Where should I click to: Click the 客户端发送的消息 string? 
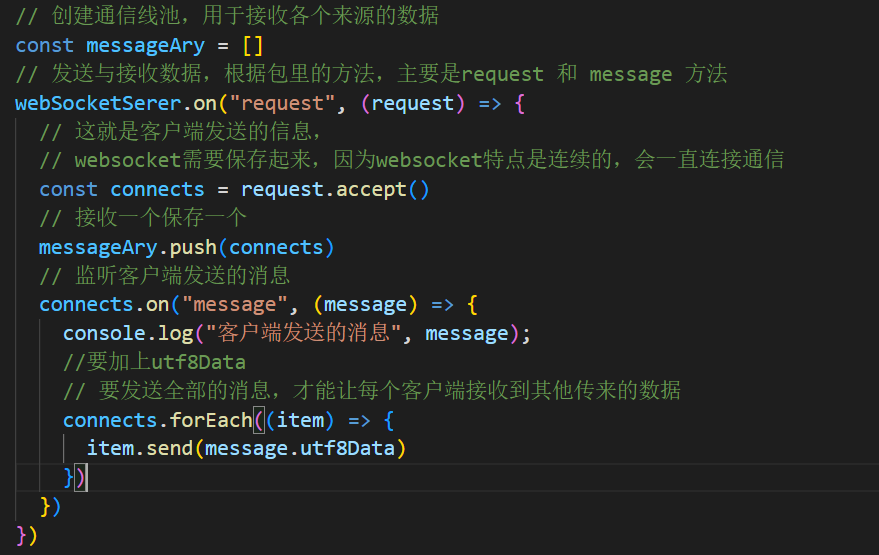[x=303, y=333]
